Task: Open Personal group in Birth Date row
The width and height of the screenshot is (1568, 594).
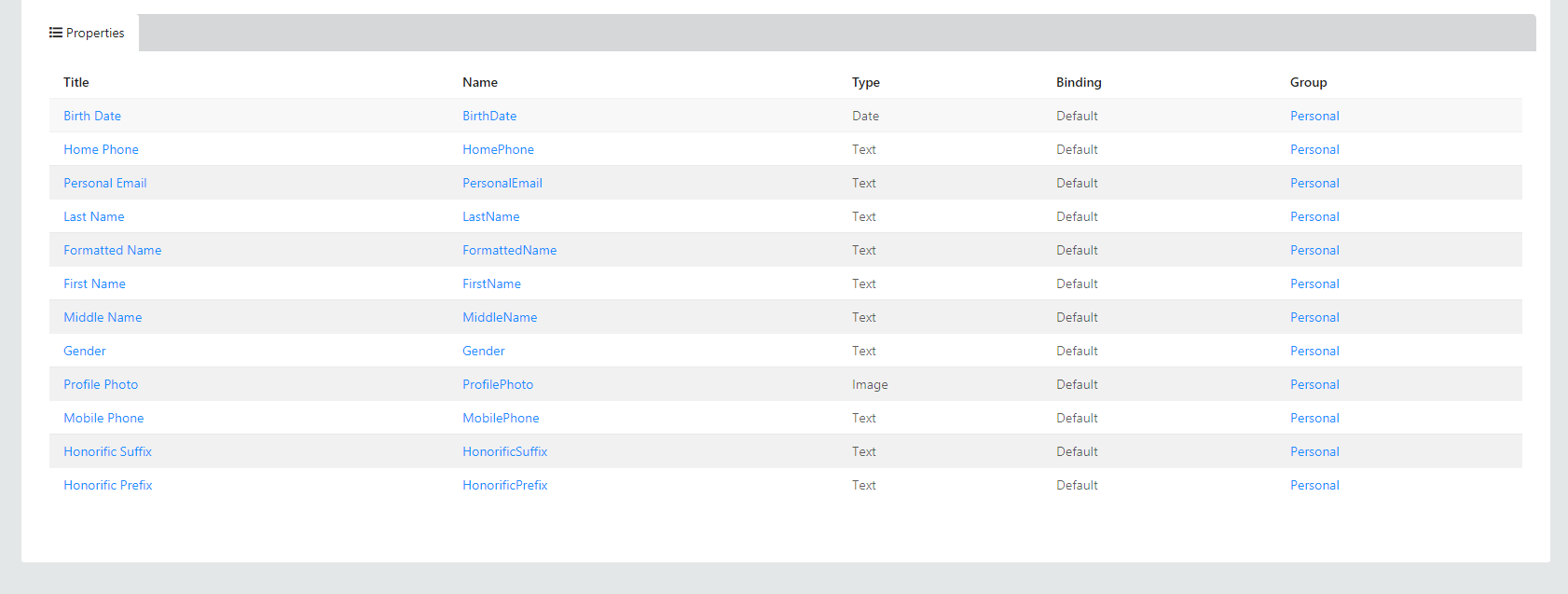Action: pyautogui.click(x=1314, y=116)
